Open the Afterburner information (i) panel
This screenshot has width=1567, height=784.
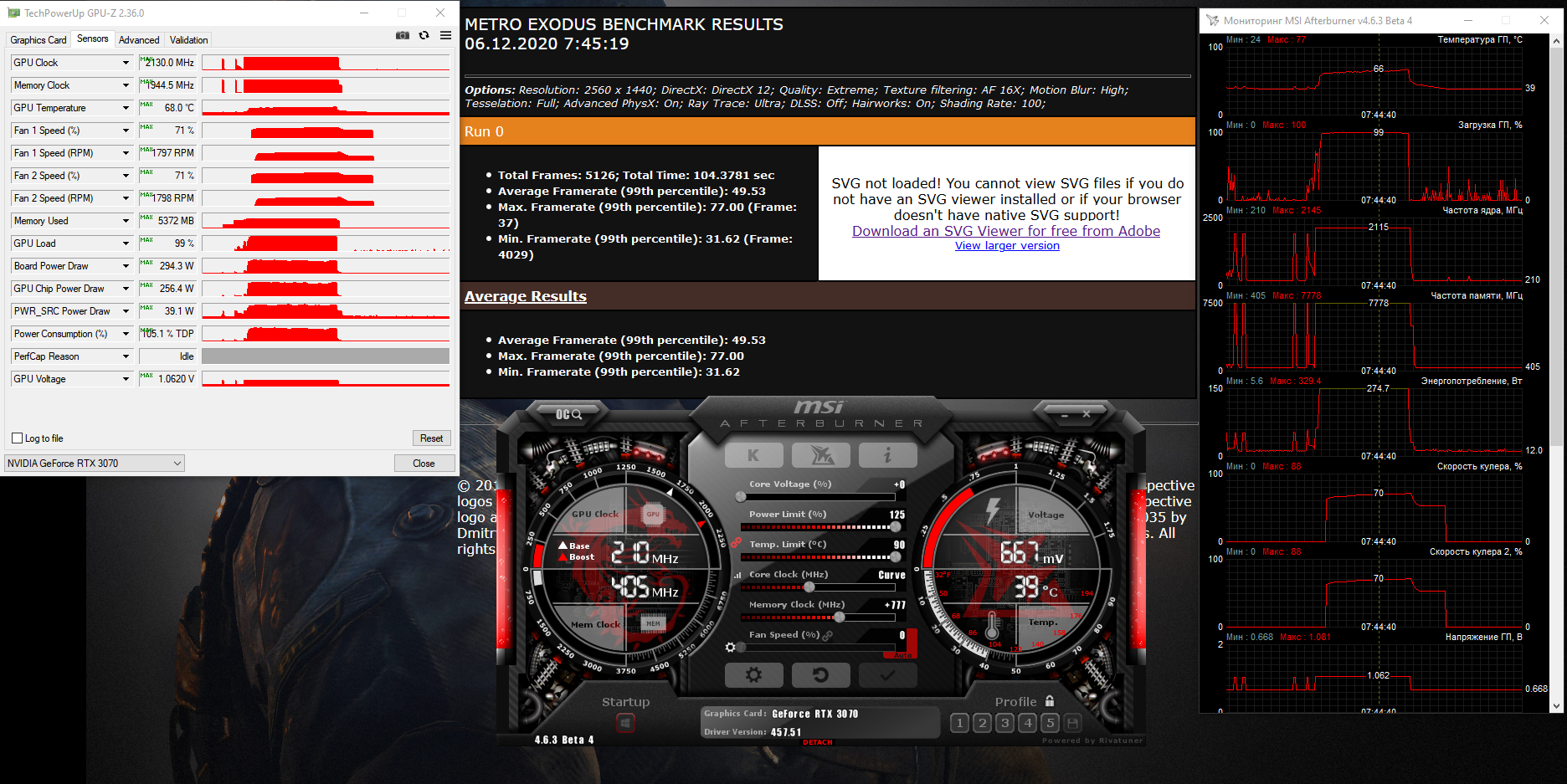(x=887, y=455)
